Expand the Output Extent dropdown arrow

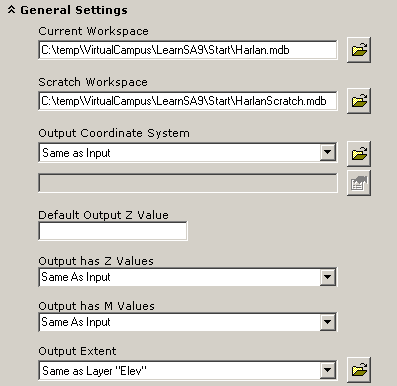pos(328,370)
